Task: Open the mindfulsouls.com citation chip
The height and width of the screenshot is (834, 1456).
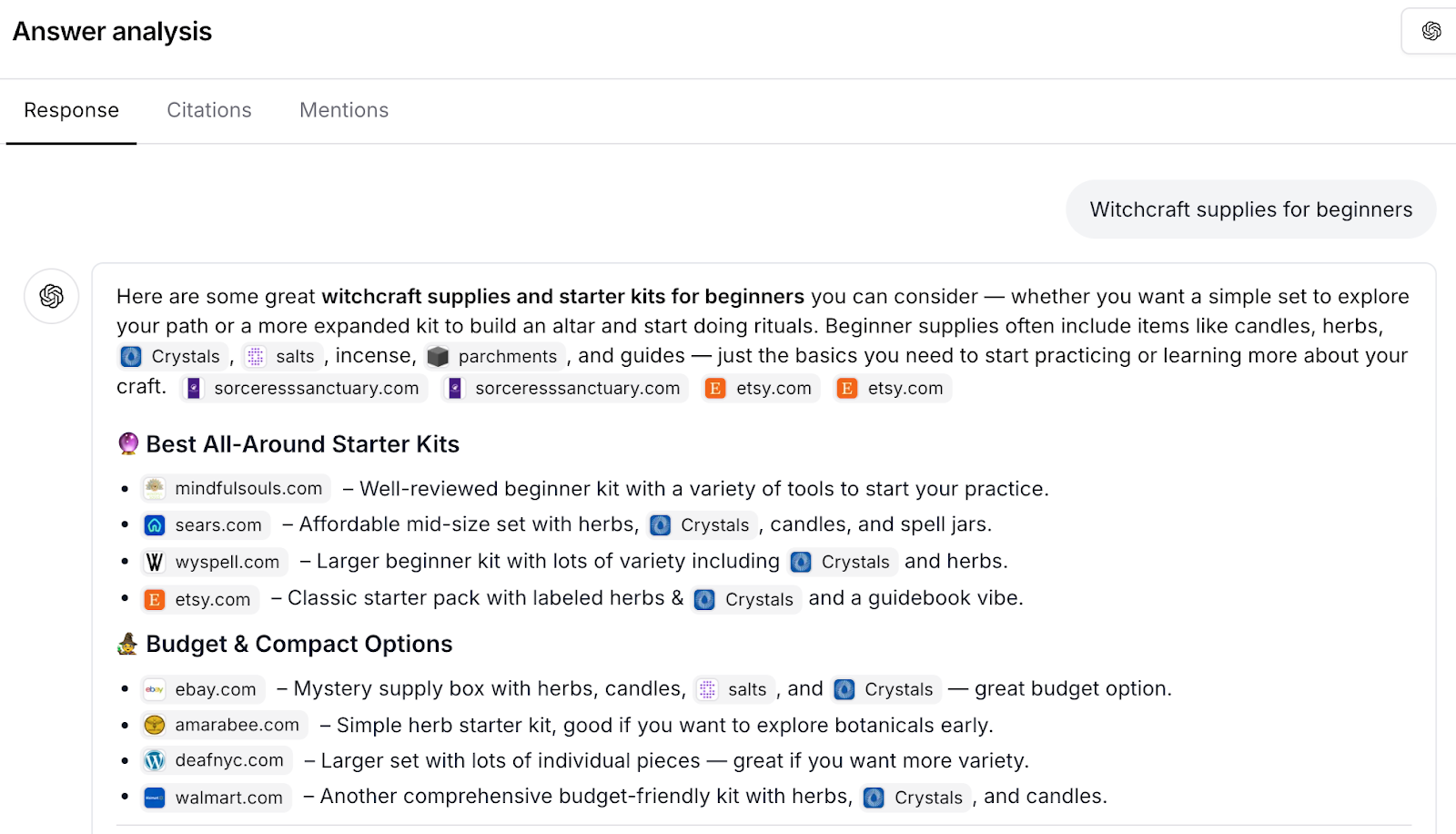Action: click(x=236, y=489)
